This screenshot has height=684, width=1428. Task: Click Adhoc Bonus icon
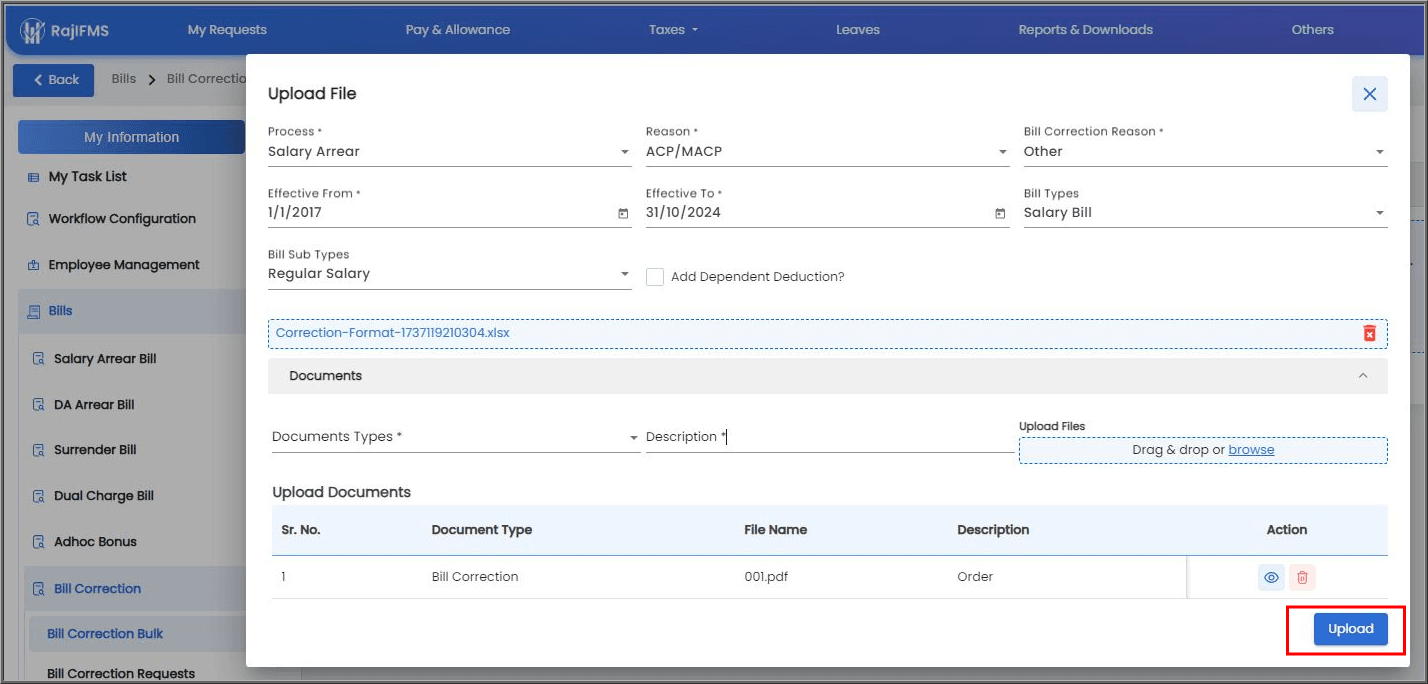39,542
